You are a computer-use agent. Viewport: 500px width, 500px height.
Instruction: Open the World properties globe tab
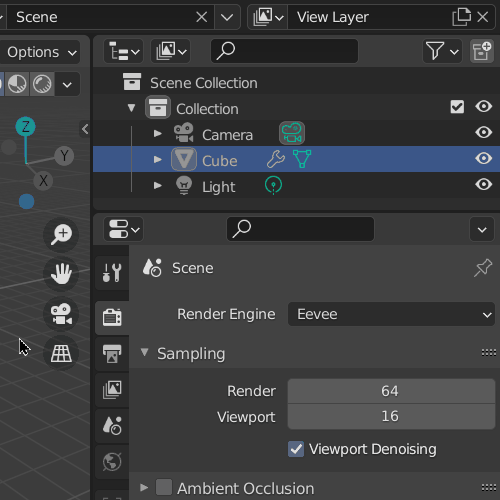[x=112, y=462]
